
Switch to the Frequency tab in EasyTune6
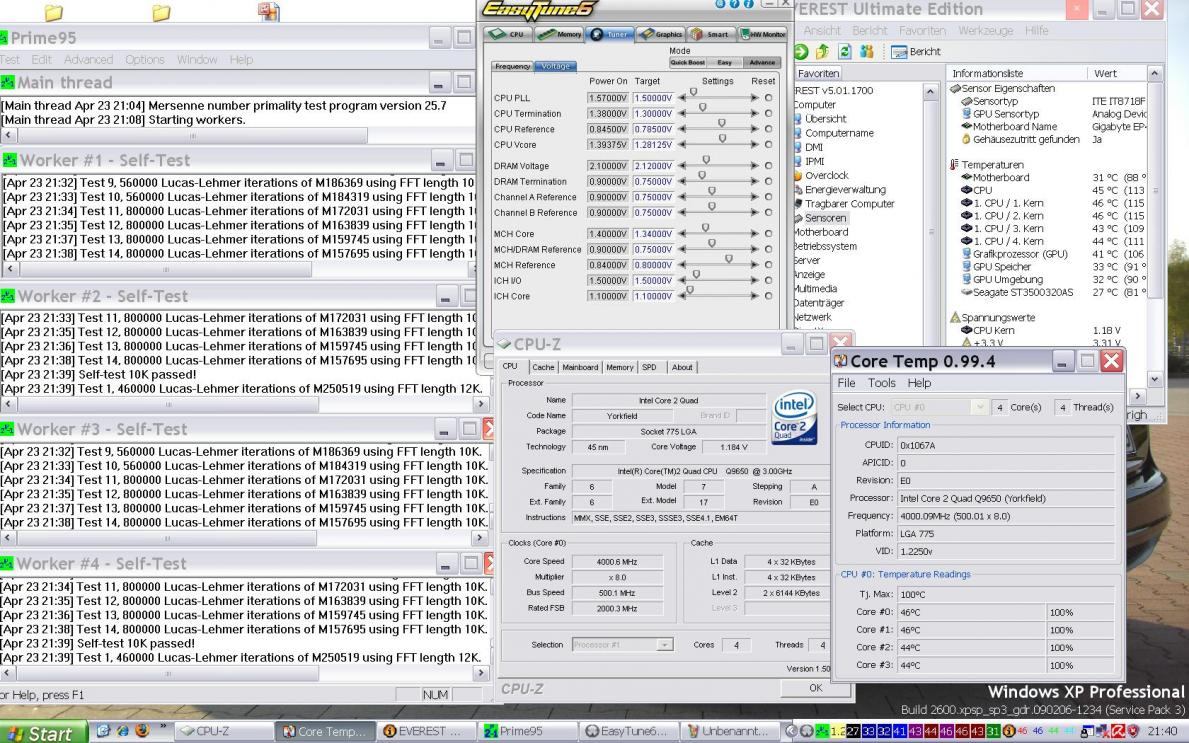[513, 67]
